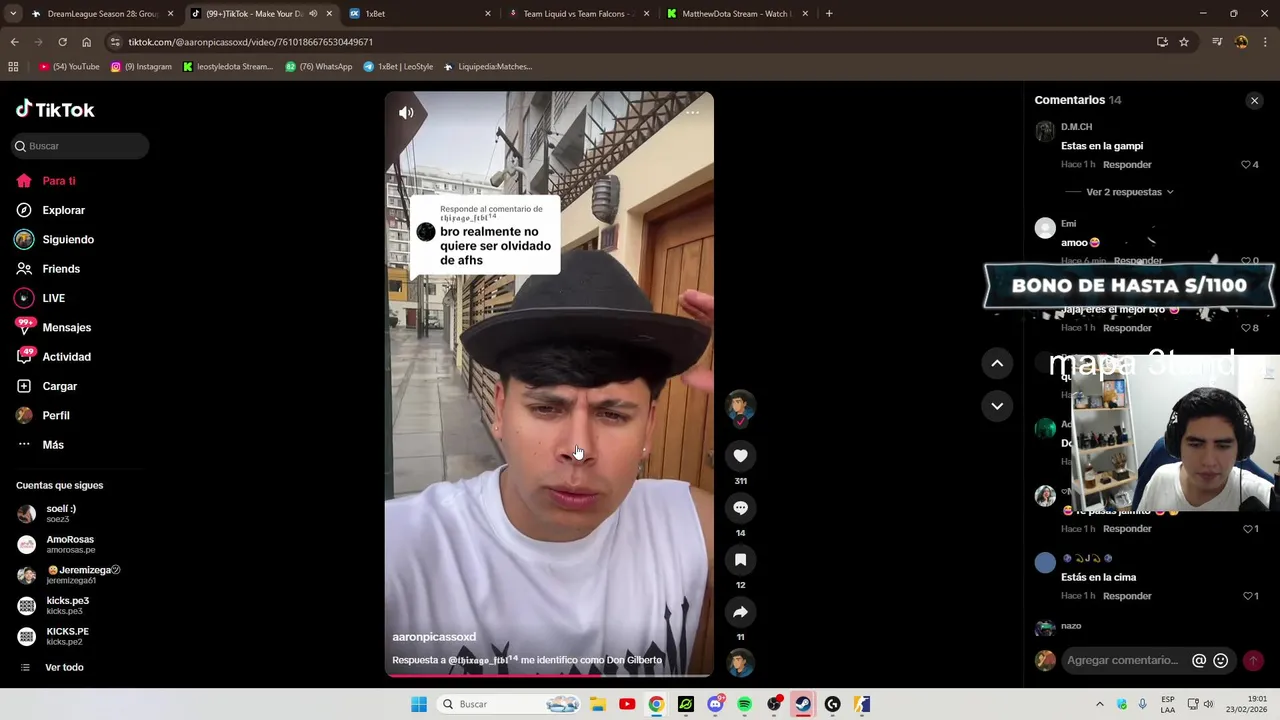Reply to the 'Estás en la cima' comment
The height and width of the screenshot is (720, 1280).
(x=1127, y=596)
